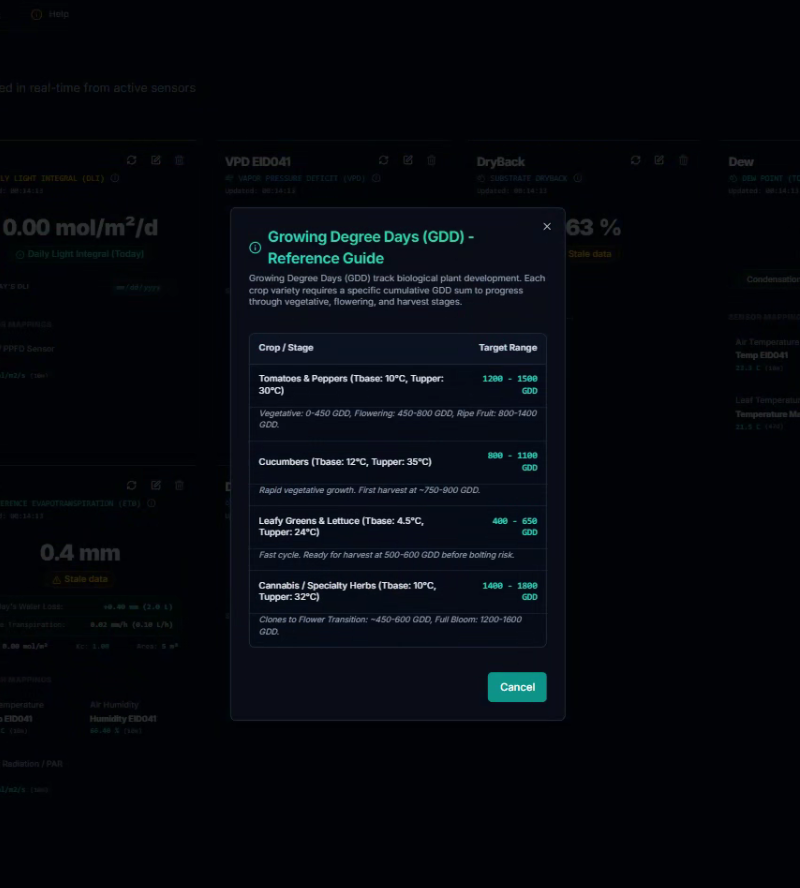Edit the VPD EID041 card
This screenshot has height=888, width=800.
[408, 160]
